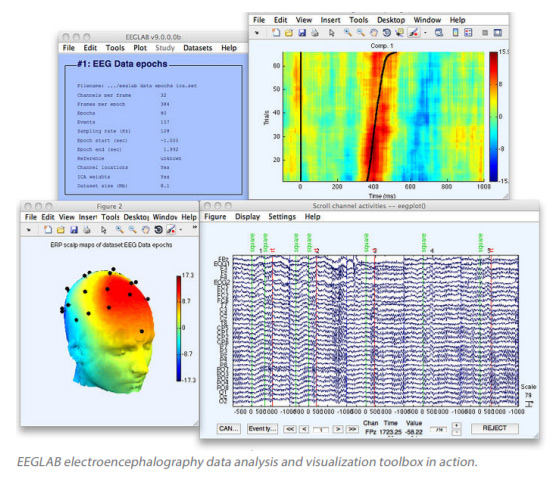Open Window menu in Figure 2 window

pos(165,217)
